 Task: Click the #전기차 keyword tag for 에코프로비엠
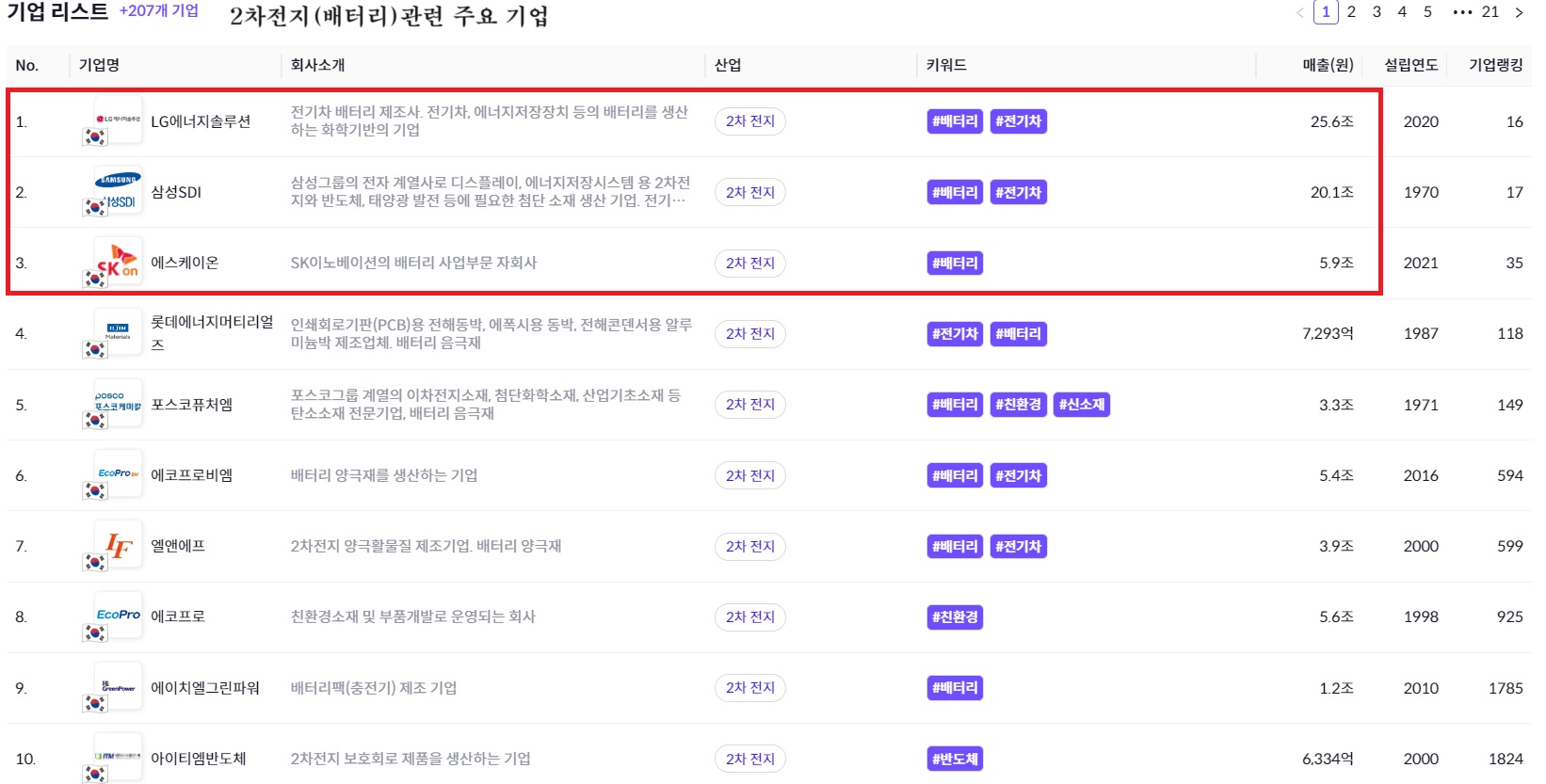[1019, 475]
